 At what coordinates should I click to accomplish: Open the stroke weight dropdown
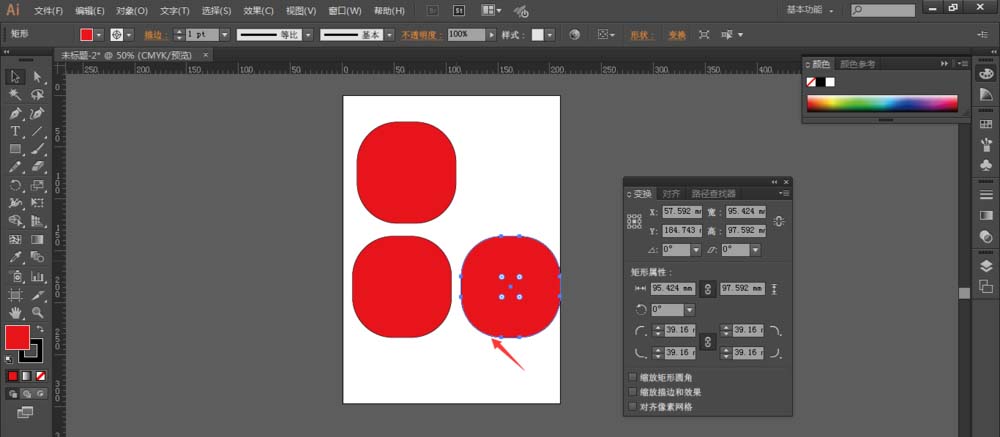(x=224, y=34)
